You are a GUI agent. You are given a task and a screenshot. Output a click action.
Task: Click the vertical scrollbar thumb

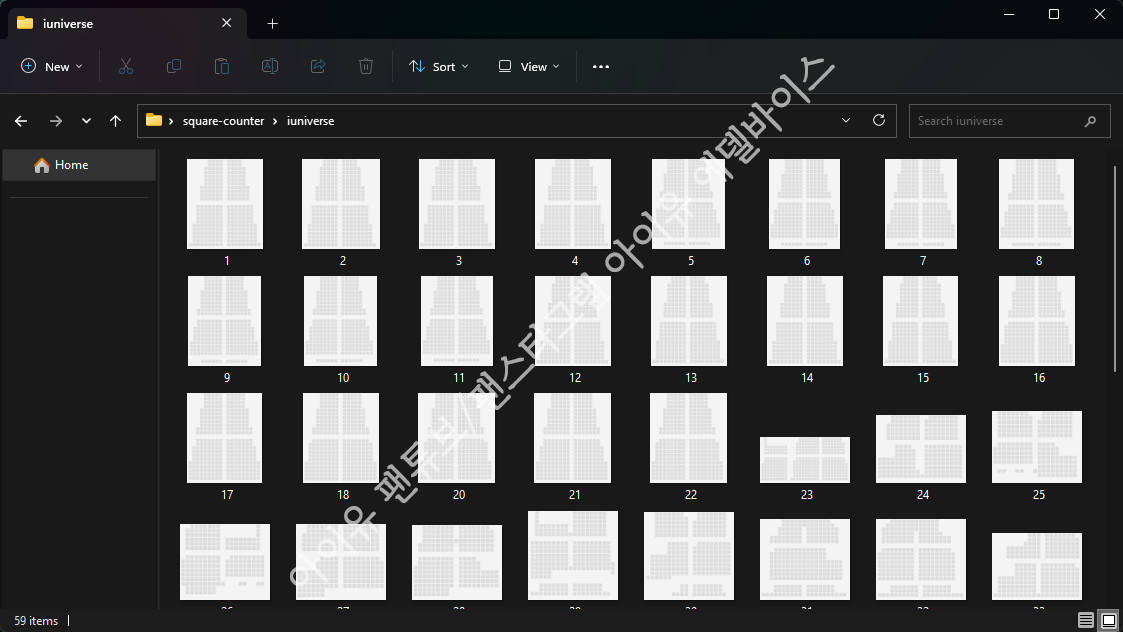pos(1114,269)
